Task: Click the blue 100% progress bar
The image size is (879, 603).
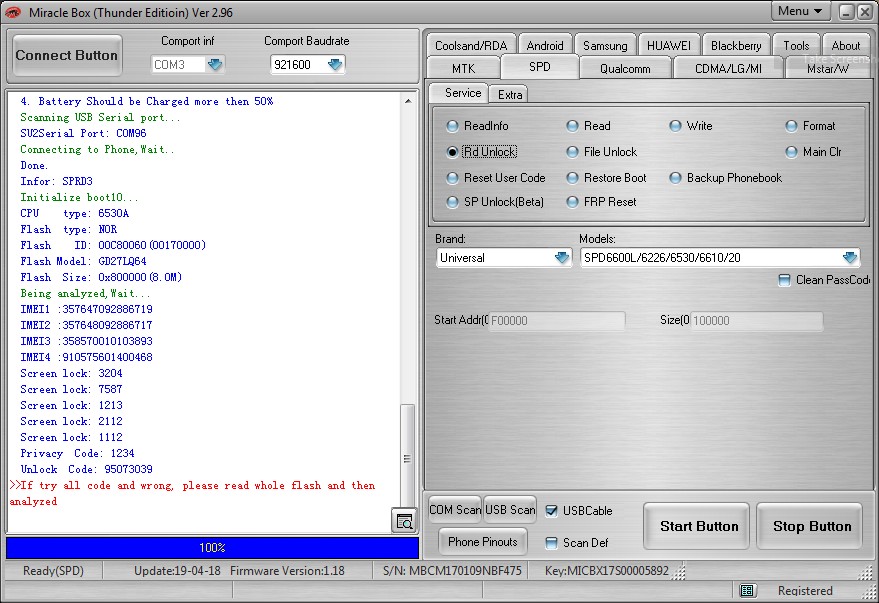Action: [212, 548]
